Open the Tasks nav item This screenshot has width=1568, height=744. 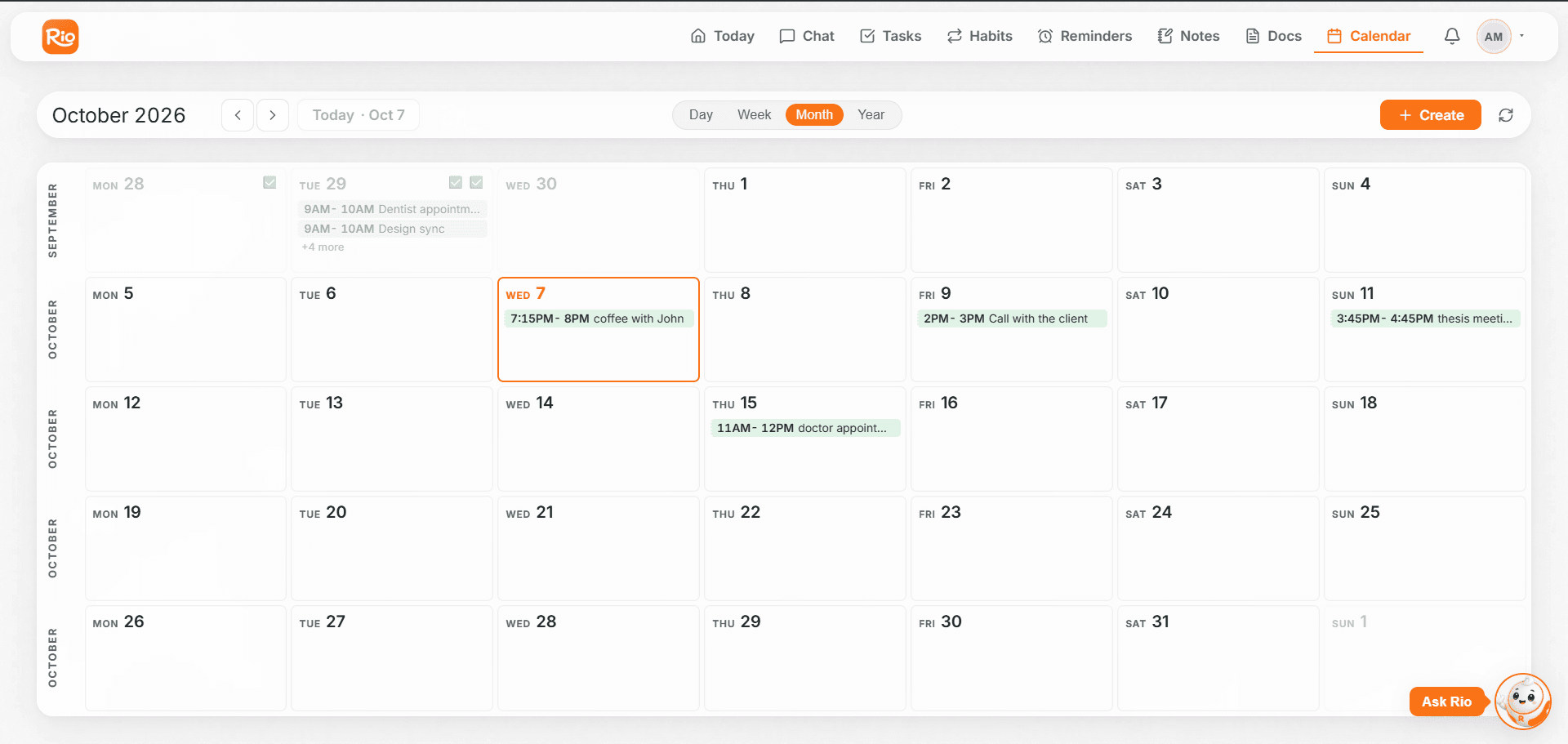point(891,36)
